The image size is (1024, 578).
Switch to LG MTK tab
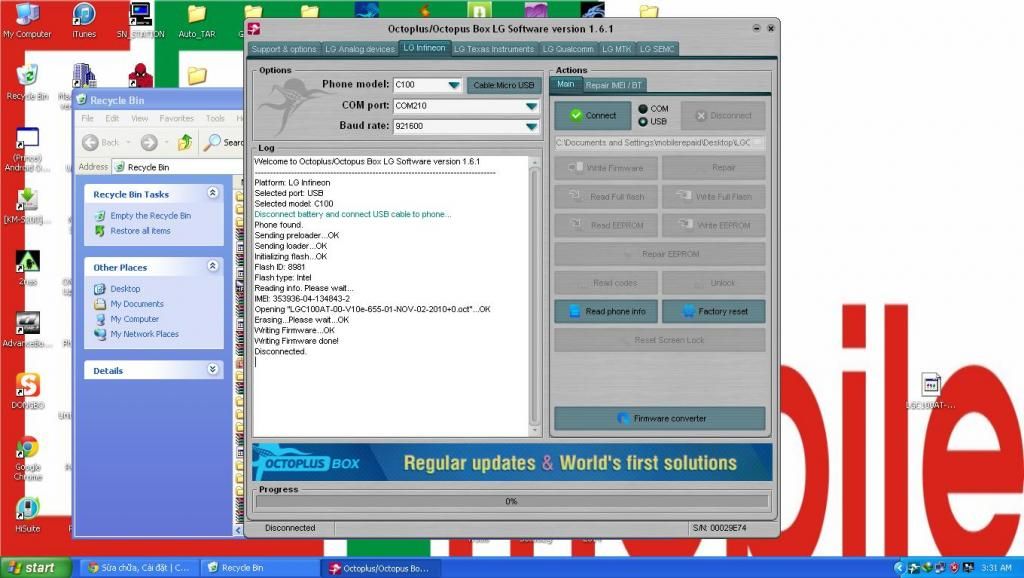point(616,49)
